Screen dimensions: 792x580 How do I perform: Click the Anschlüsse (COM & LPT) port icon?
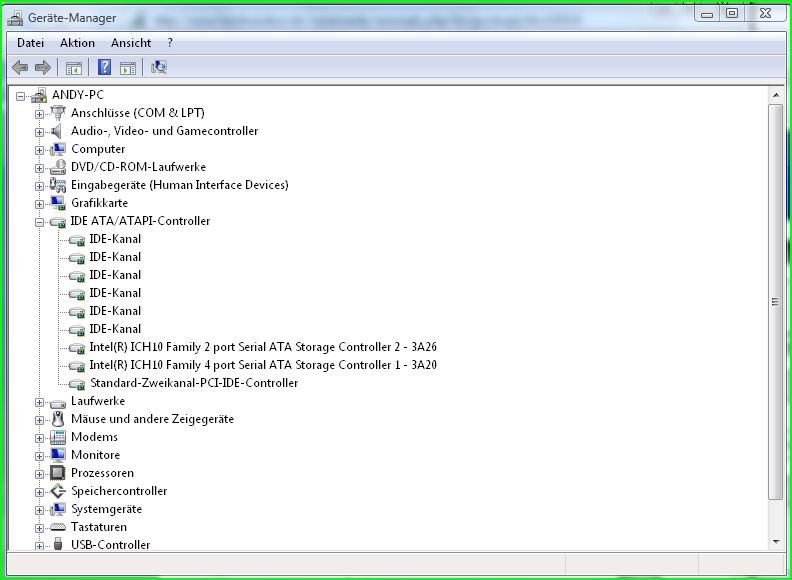58,113
